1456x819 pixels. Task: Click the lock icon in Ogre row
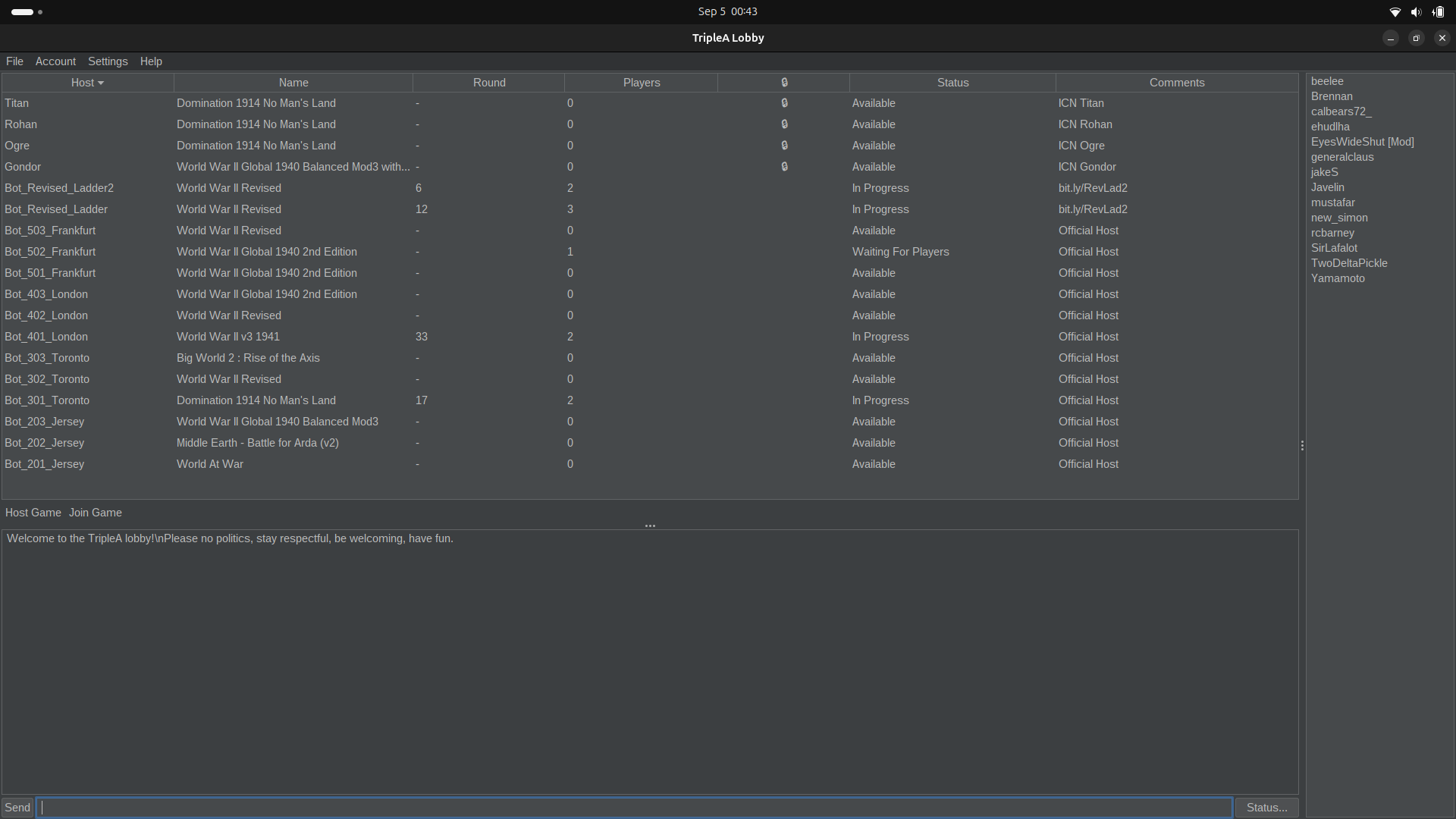coord(784,146)
